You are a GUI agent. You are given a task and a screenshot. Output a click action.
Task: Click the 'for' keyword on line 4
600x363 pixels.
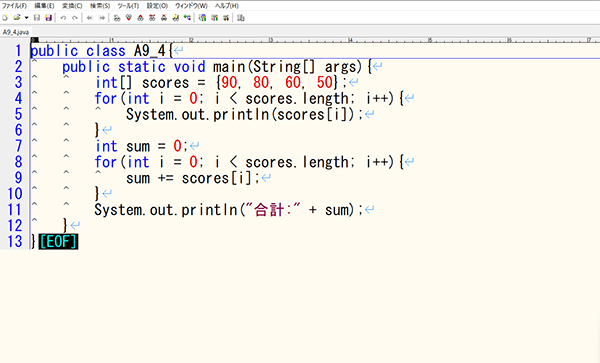(x=105, y=99)
